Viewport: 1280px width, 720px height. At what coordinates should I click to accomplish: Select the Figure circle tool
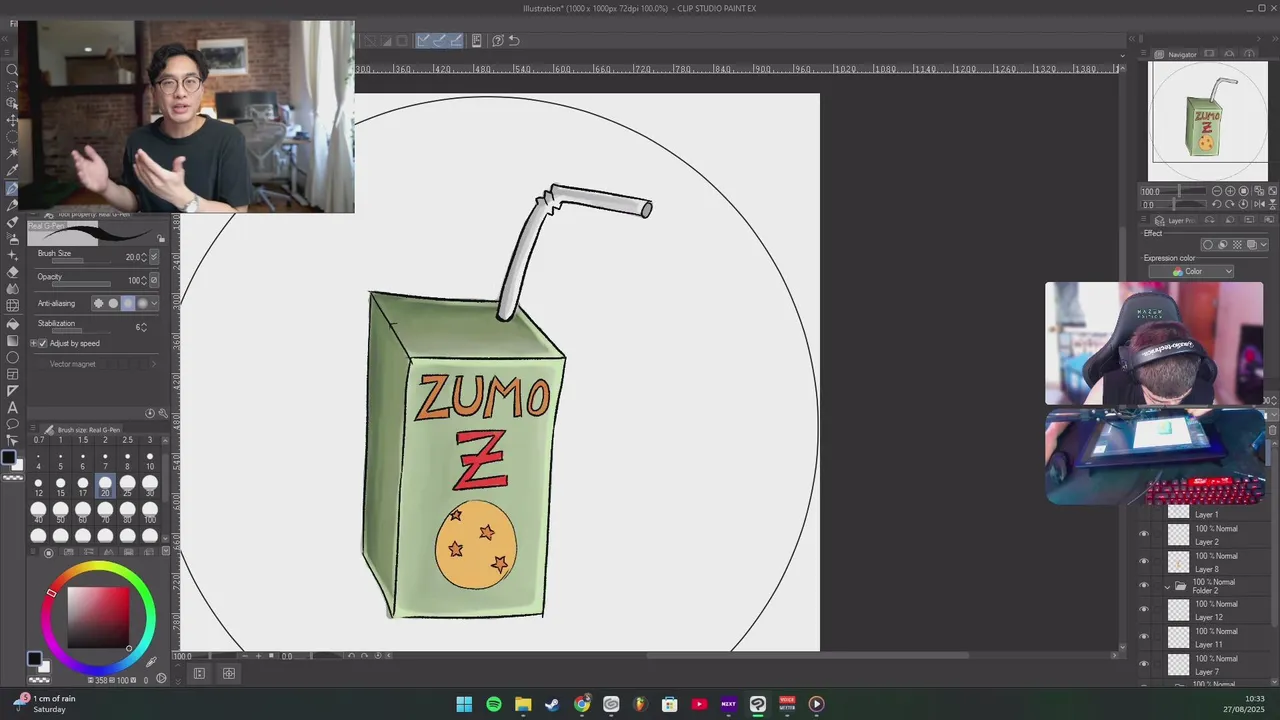pos(12,357)
